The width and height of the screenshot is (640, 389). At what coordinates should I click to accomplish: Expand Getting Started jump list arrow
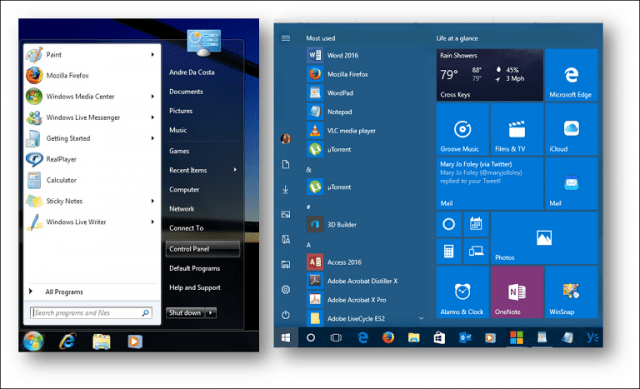(153, 138)
